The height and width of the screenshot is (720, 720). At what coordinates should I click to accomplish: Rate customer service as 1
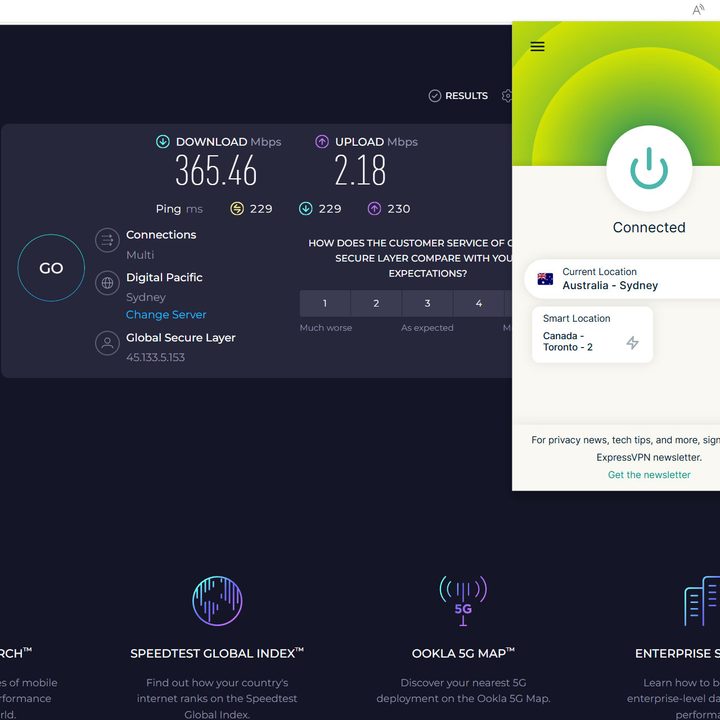point(325,303)
